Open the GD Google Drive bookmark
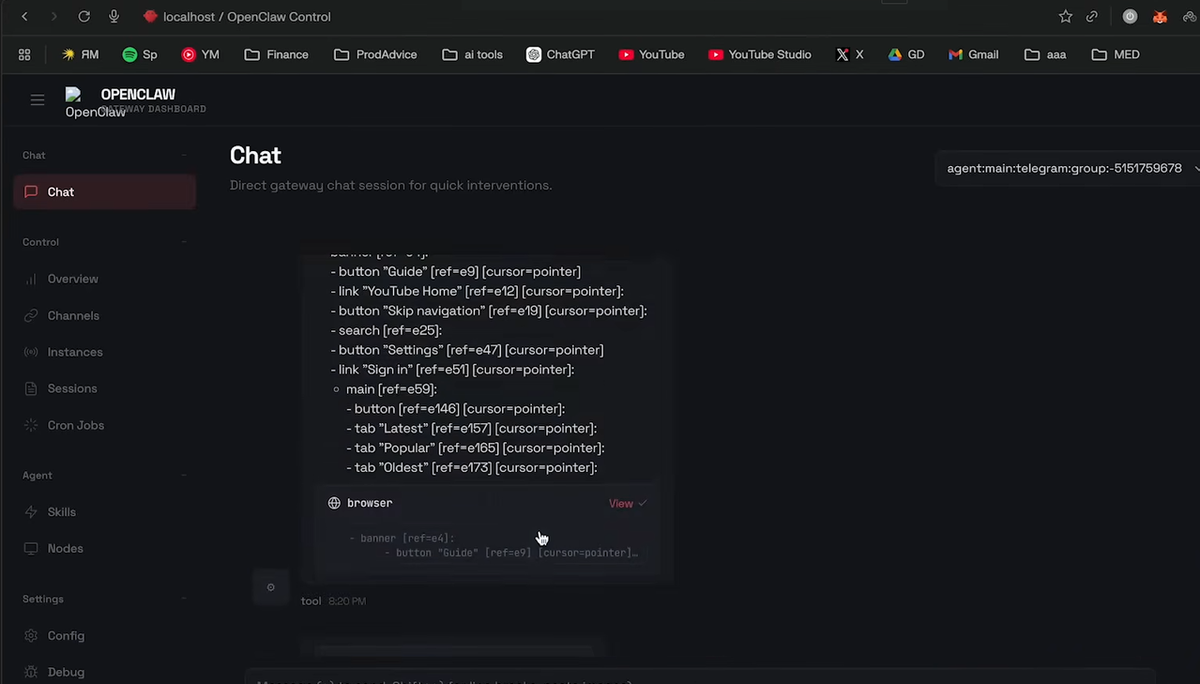The height and width of the screenshot is (684, 1200). (906, 55)
